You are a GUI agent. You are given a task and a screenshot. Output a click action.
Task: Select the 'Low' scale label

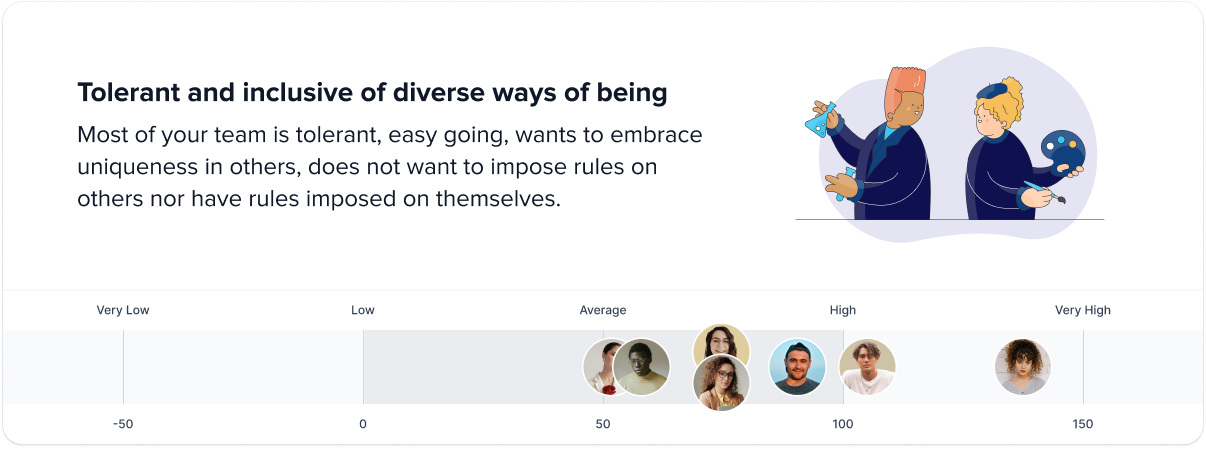(363, 310)
